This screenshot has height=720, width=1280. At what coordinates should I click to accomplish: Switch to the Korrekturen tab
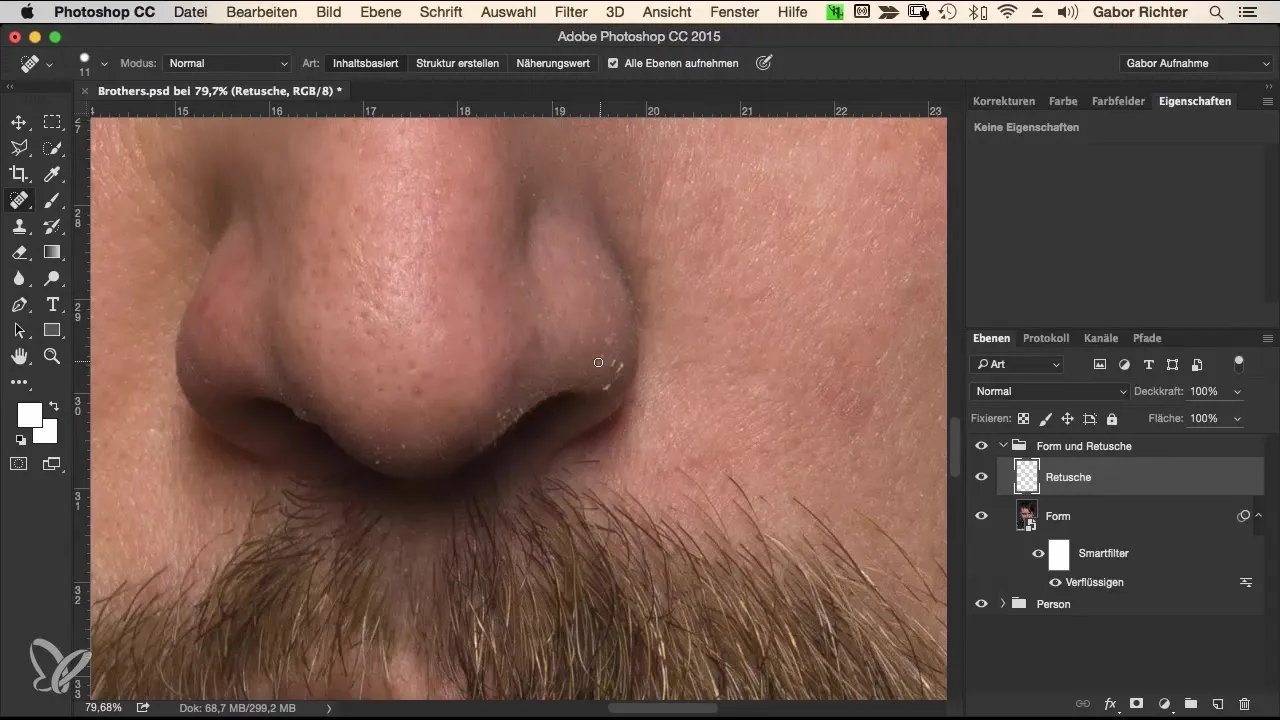coord(1003,101)
